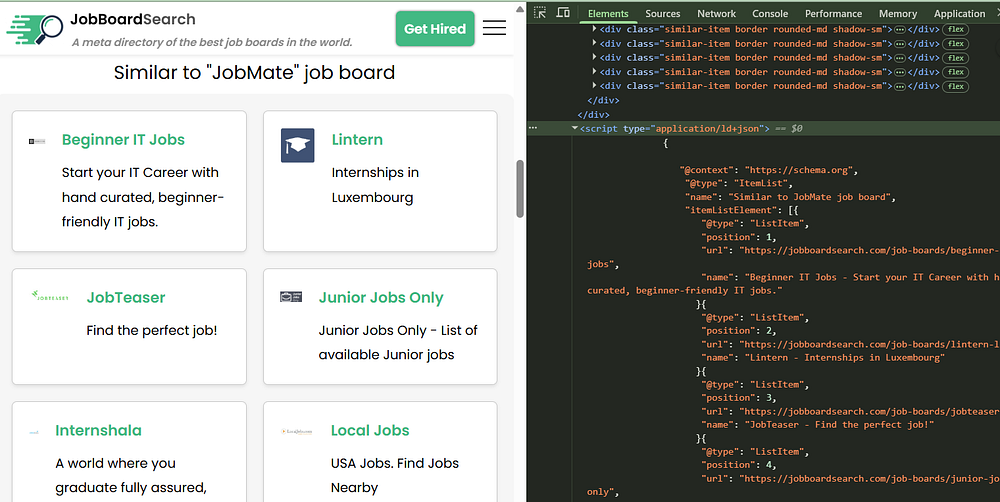Click the fourth flex badge
1000x502 pixels.
tap(955, 71)
